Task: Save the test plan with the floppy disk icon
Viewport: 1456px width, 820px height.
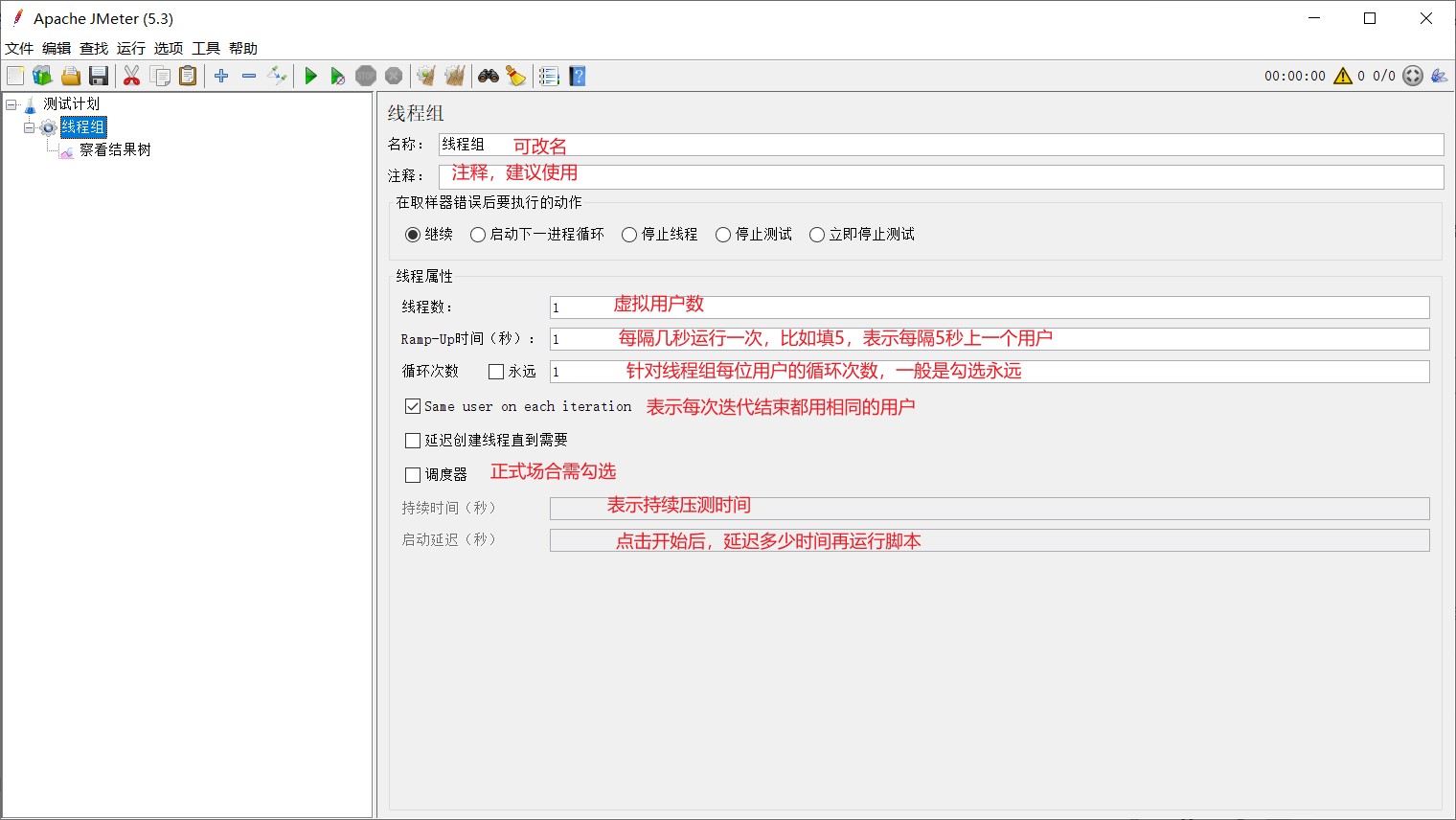Action: (x=99, y=76)
